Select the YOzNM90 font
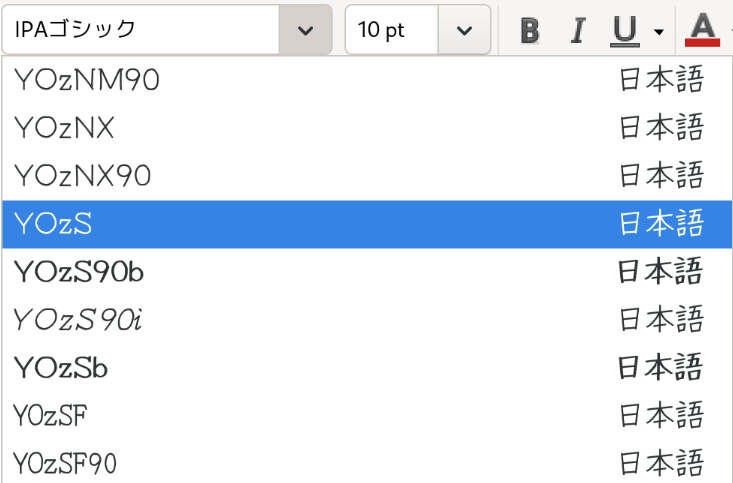This screenshot has width=733, height=483. click(88, 80)
